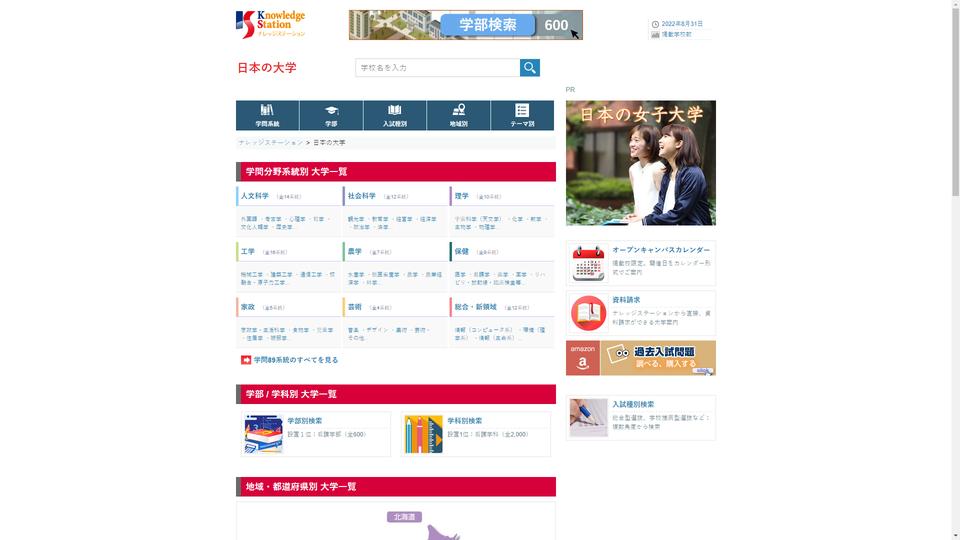Image resolution: width=960 pixels, height=540 pixels.
Task: Open オープンキャンパスカレンダー link
Action: point(661,250)
